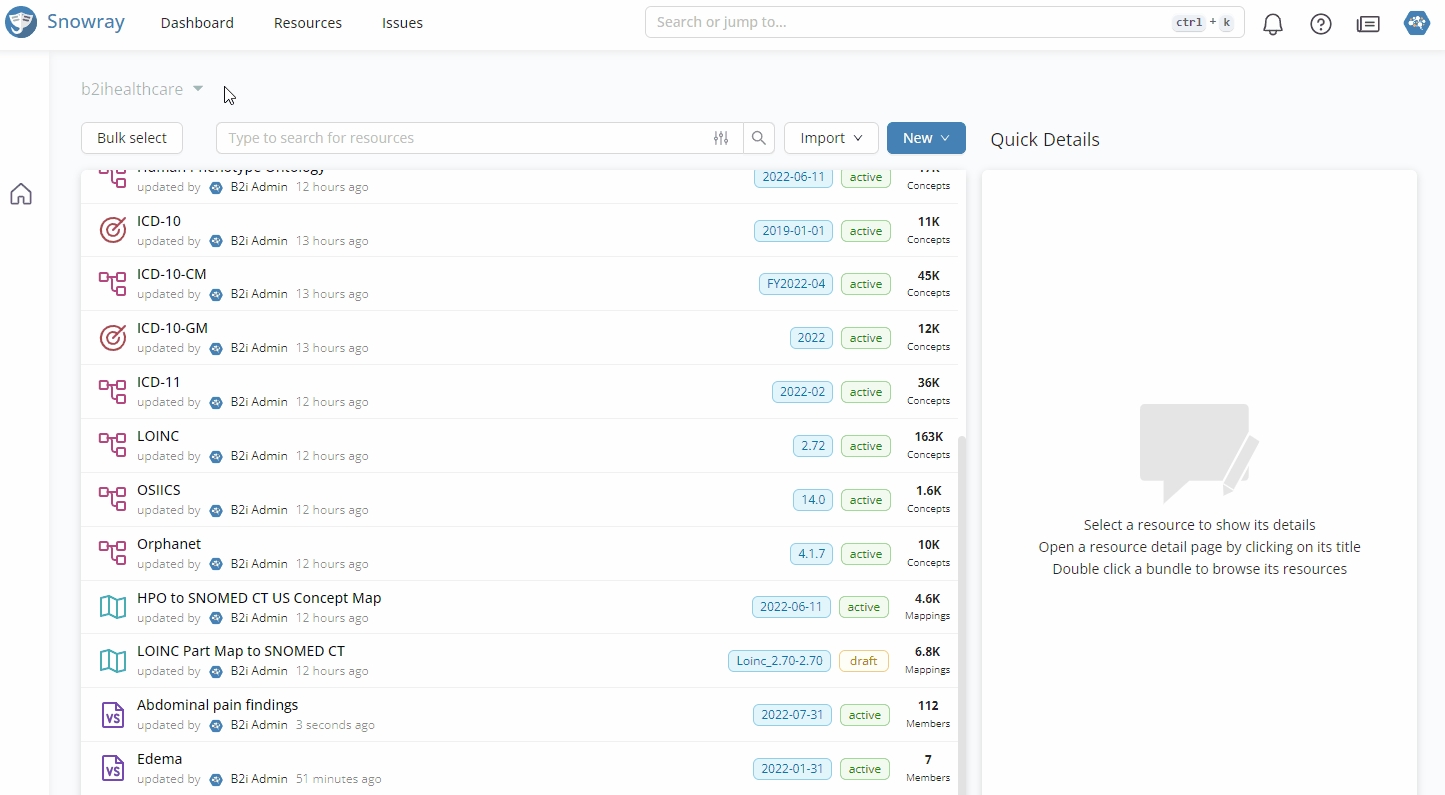Open the news feed icon in header

click(x=1368, y=24)
